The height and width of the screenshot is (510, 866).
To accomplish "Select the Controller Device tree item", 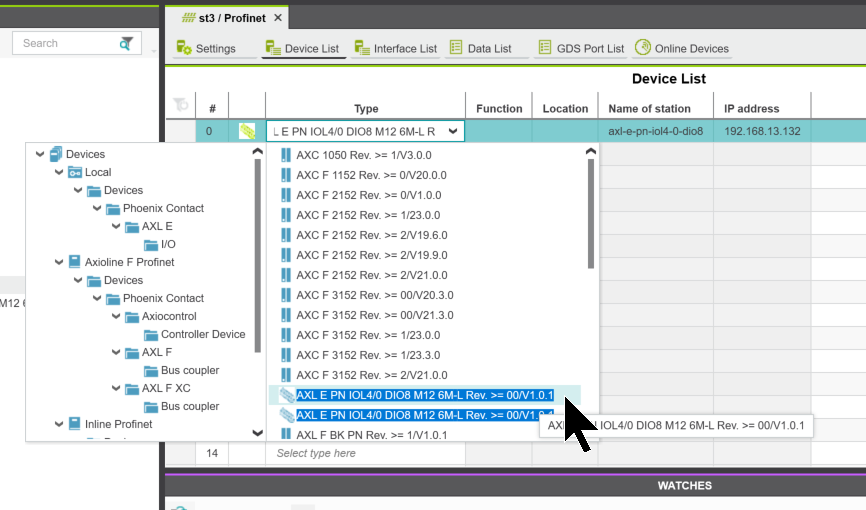I will [203, 334].
